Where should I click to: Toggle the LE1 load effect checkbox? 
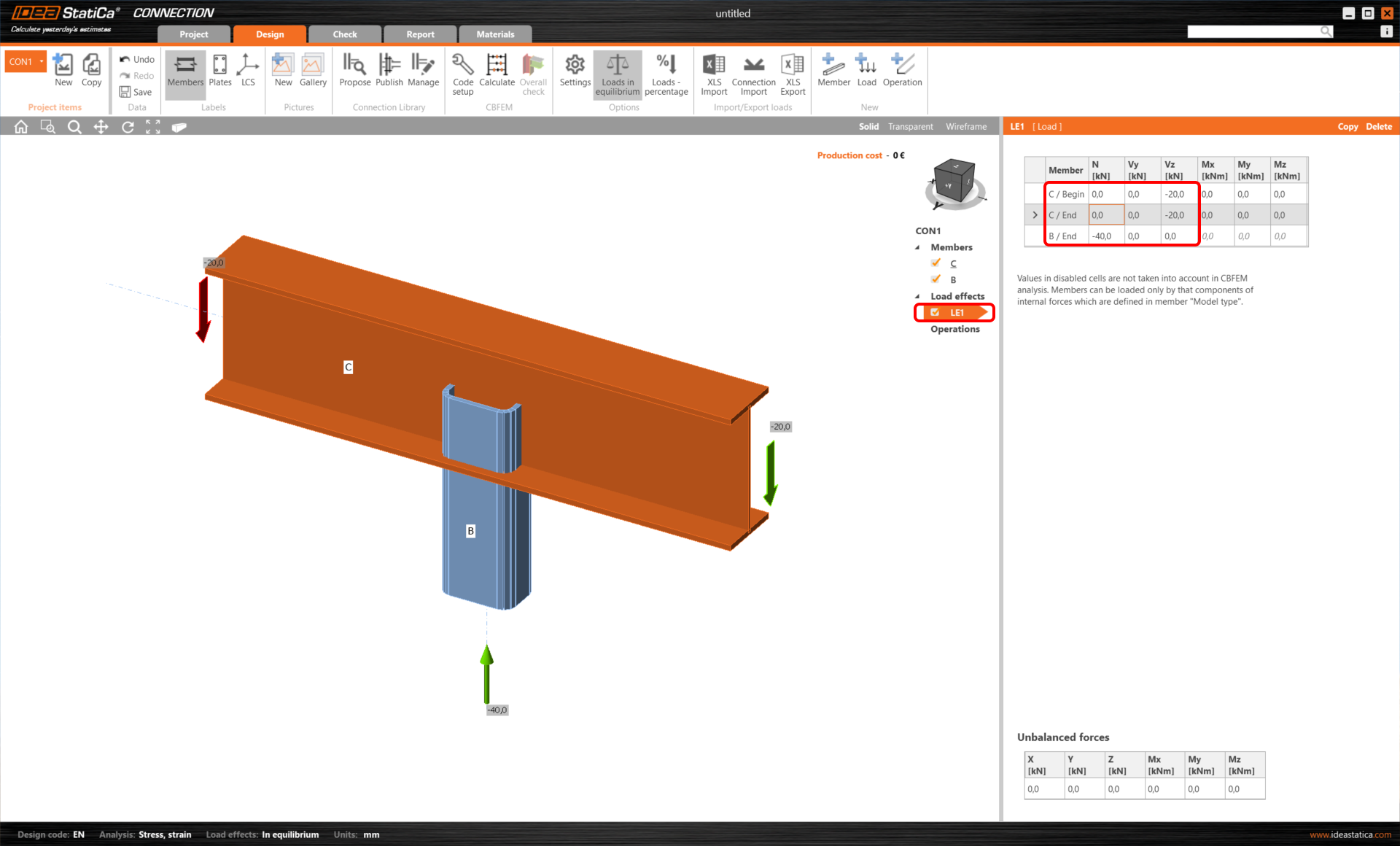(x=935, y=312)
